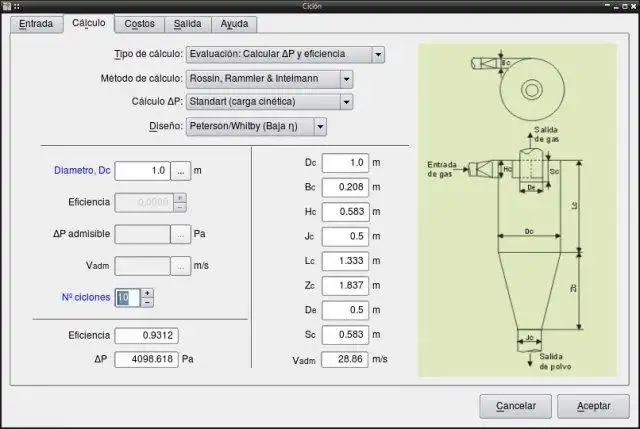Switch to the Entrada tab
The width and height of the screenshot is (640, 429).
[x=36, y=24]
